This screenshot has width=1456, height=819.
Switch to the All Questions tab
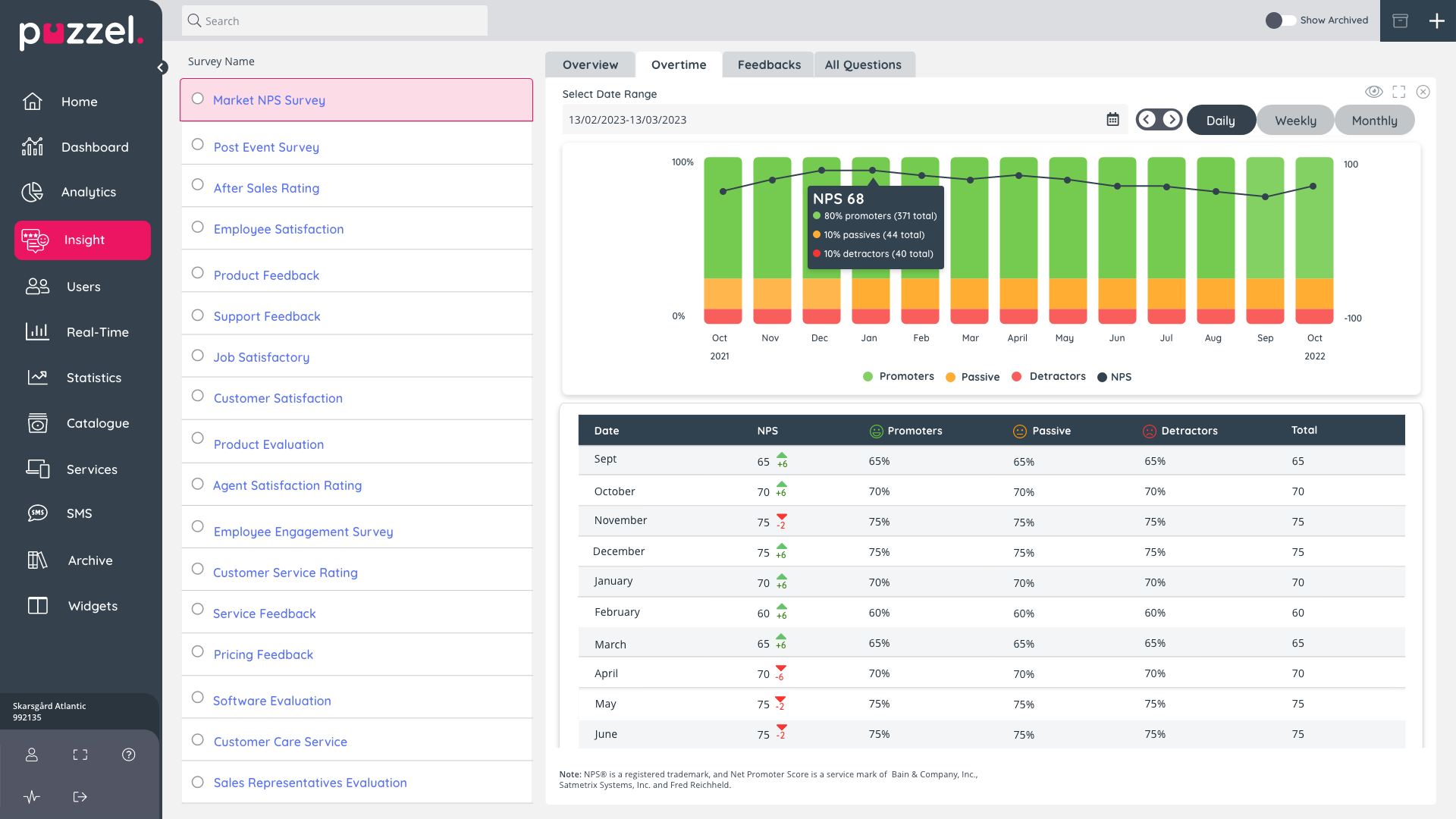pyautogui.click(x=863, y=65)
